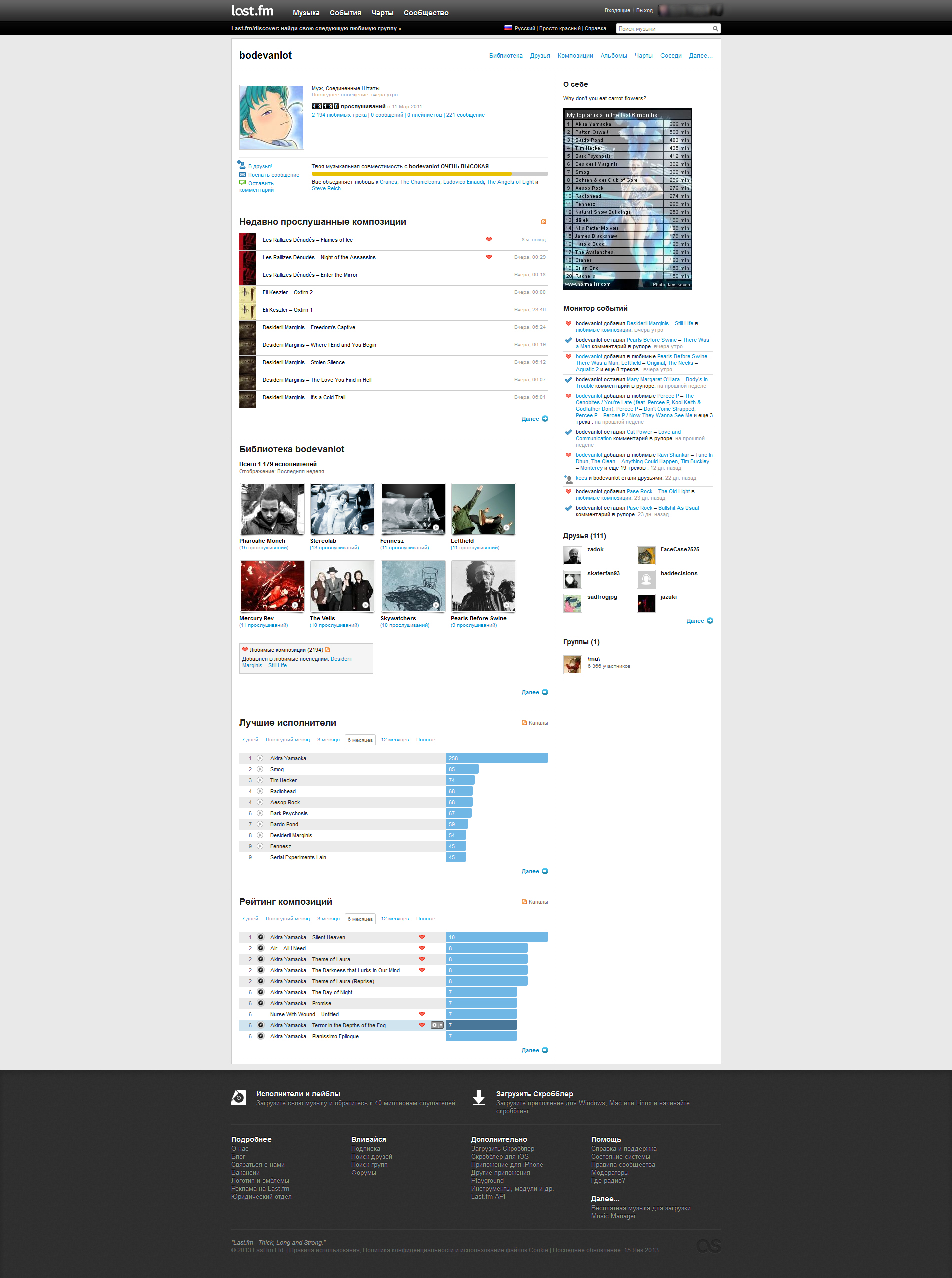Switch to Альбомы profile tab

(x=614, y=56)
